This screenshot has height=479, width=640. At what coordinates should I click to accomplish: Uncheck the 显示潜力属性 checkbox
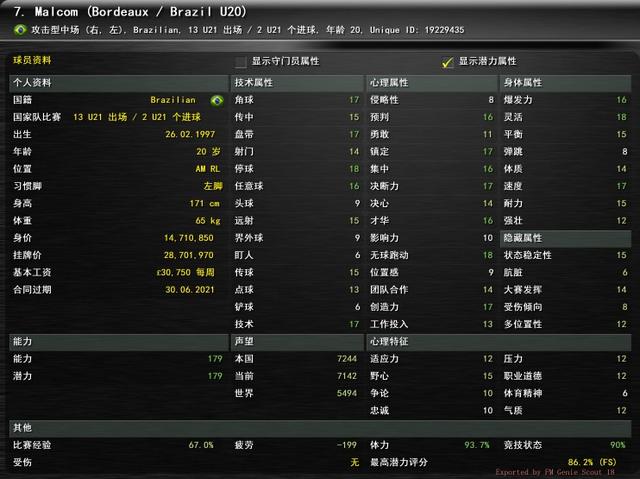(447, 62)
